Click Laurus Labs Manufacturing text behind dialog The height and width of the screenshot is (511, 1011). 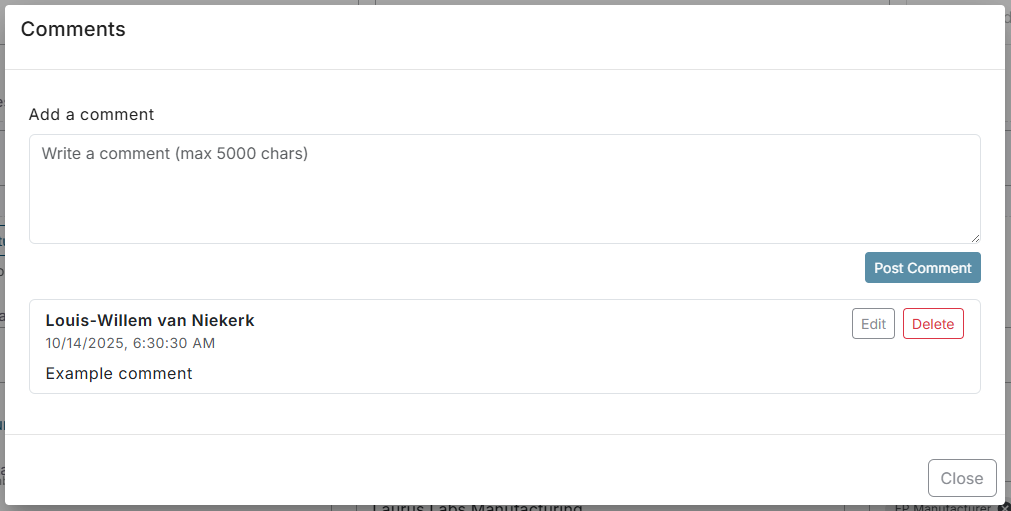point(476,508)
